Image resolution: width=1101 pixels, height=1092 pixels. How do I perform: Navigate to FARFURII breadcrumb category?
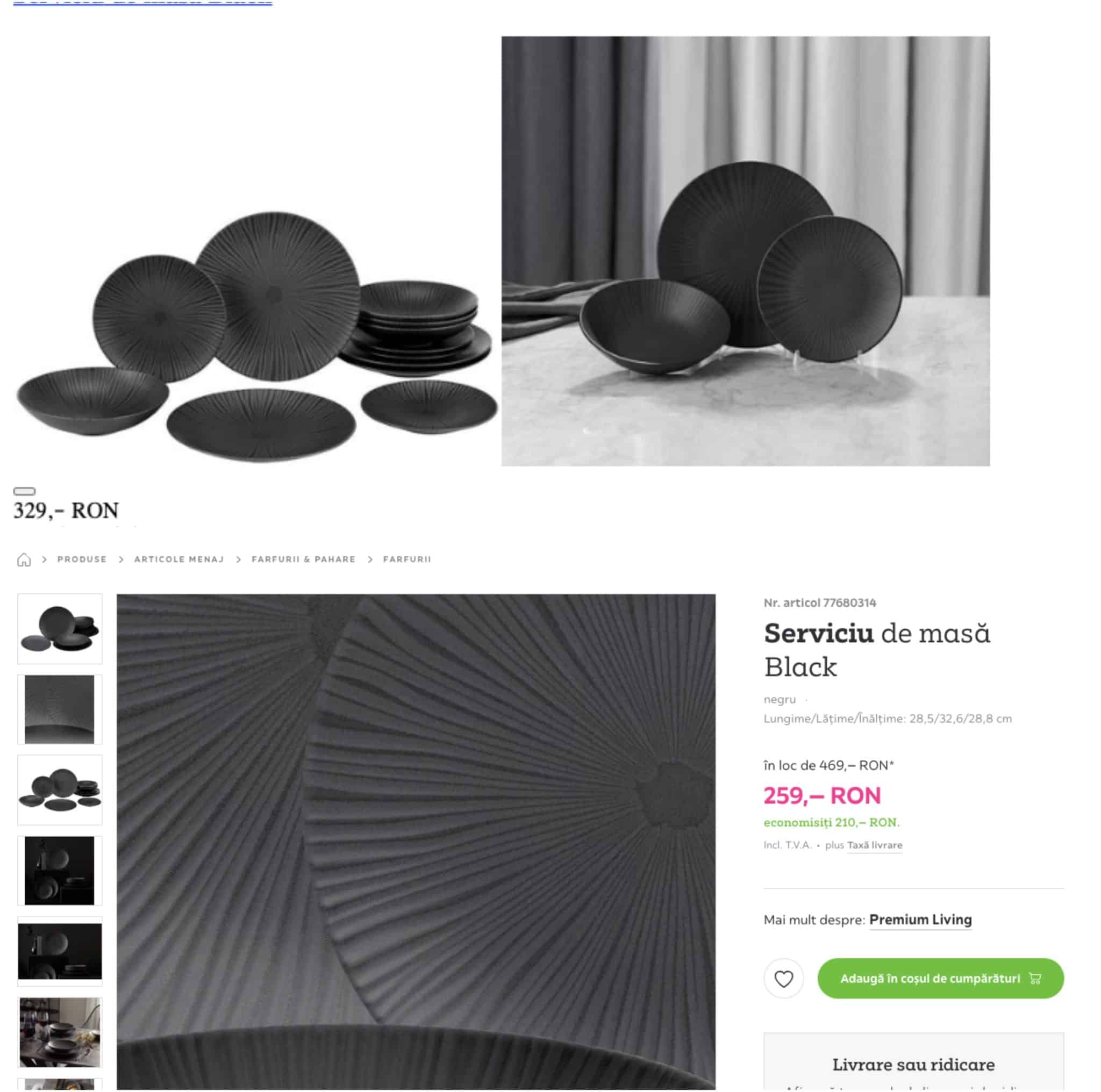[x=407, y=559]
